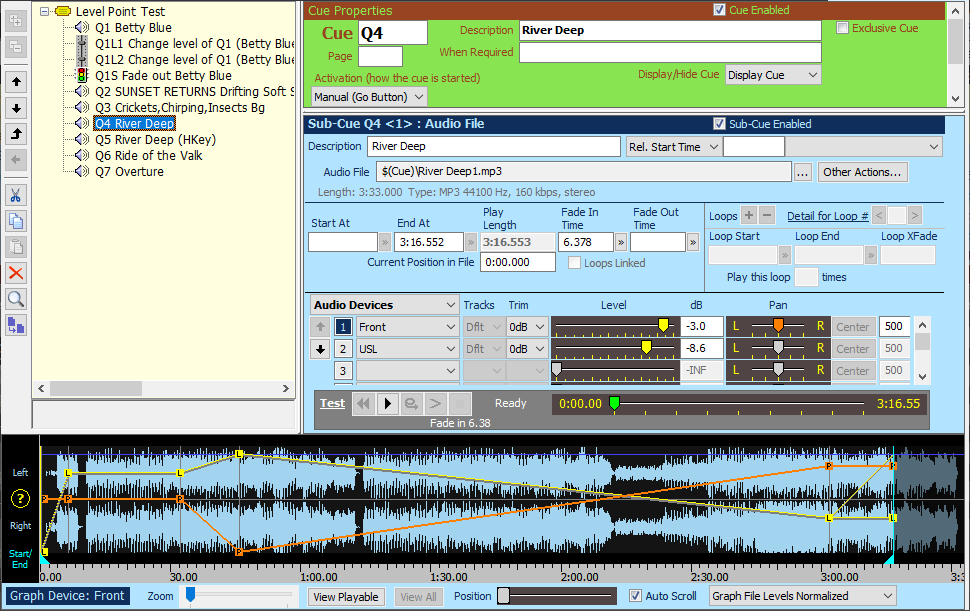Click the Level Point Test production icon
The width and height of the screenshot is (970, 611).
pyautogui.click(x=63, y=11)
